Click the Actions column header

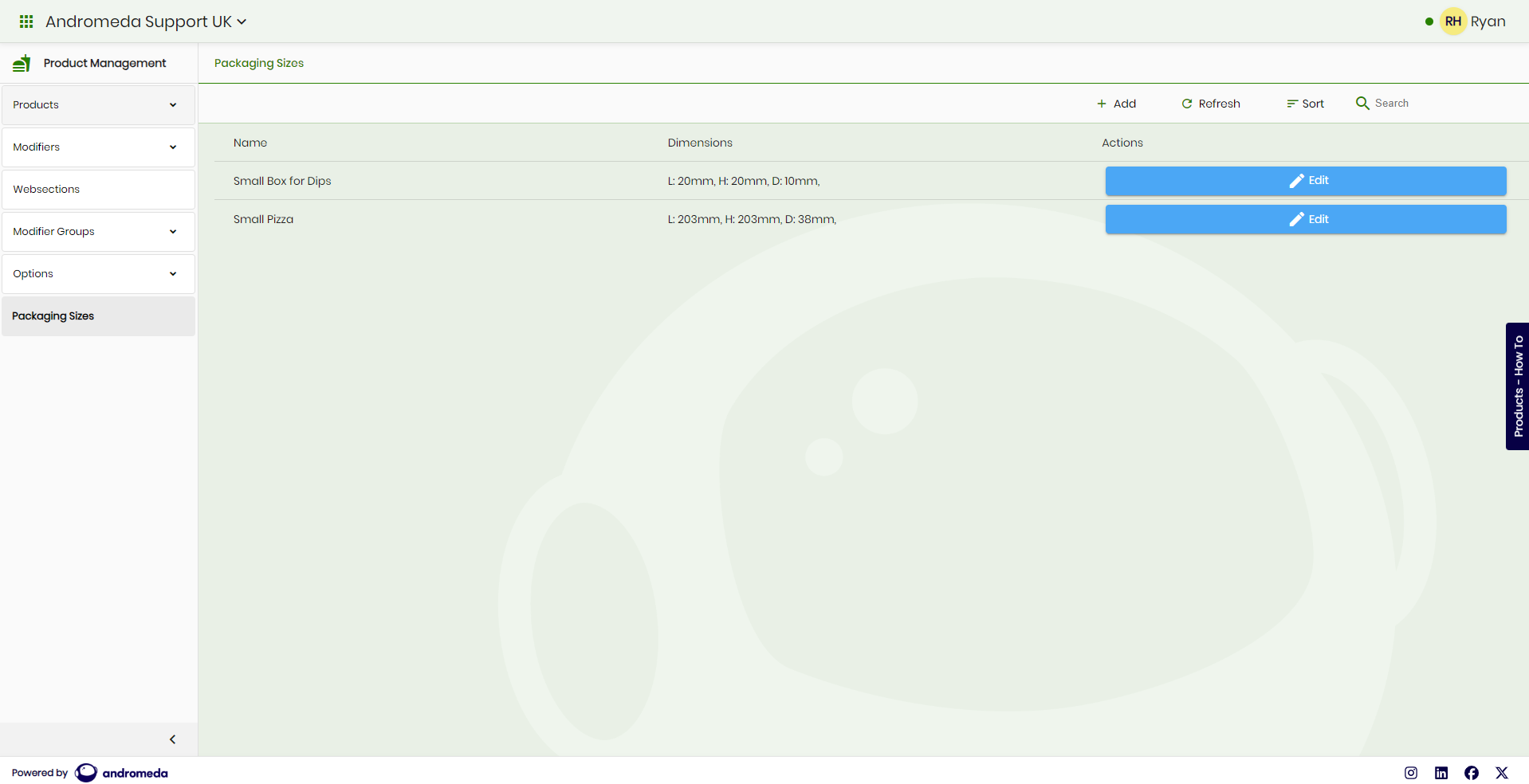(1122, 143)
